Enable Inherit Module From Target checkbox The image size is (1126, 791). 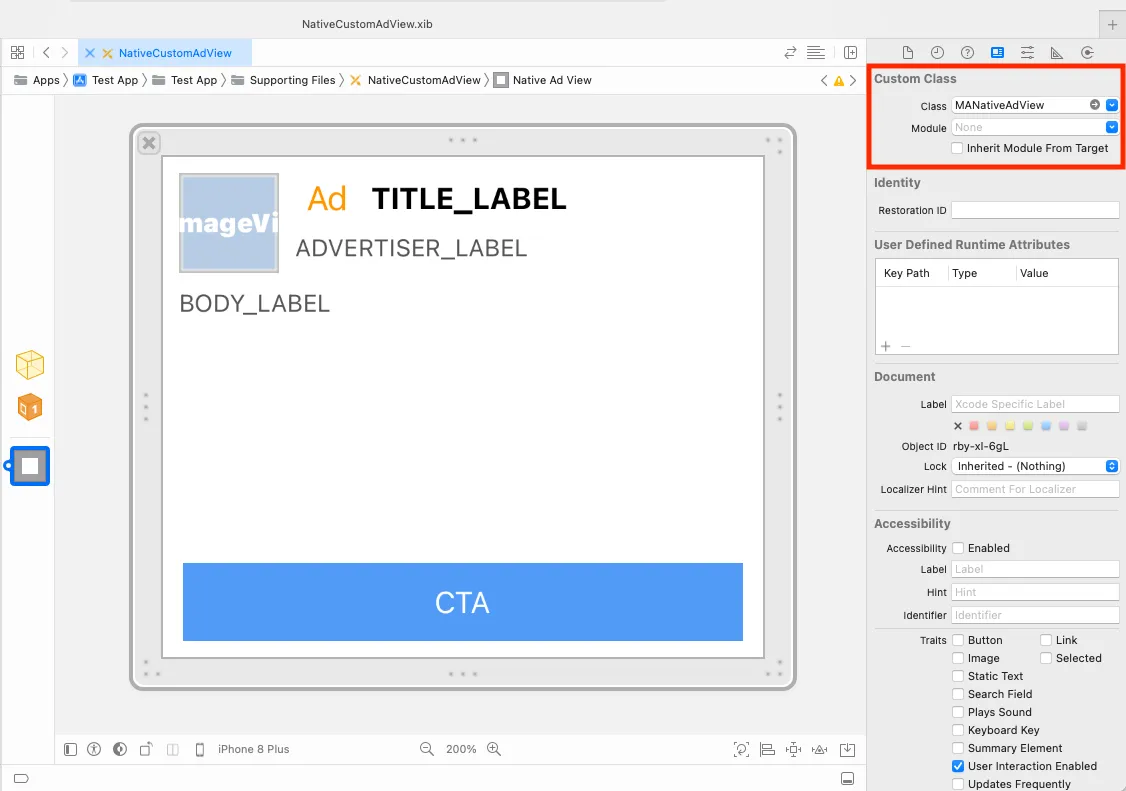(x=957, y=148)
